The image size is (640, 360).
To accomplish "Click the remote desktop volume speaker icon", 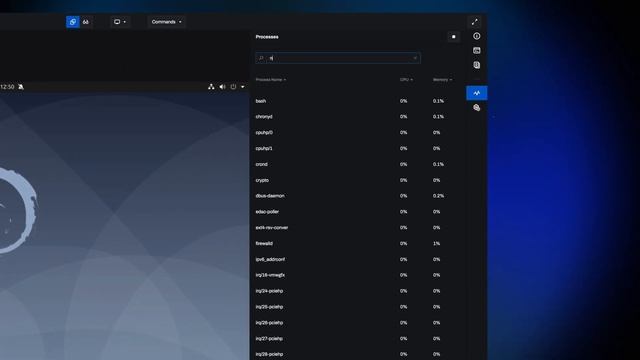I will point(222,87).
